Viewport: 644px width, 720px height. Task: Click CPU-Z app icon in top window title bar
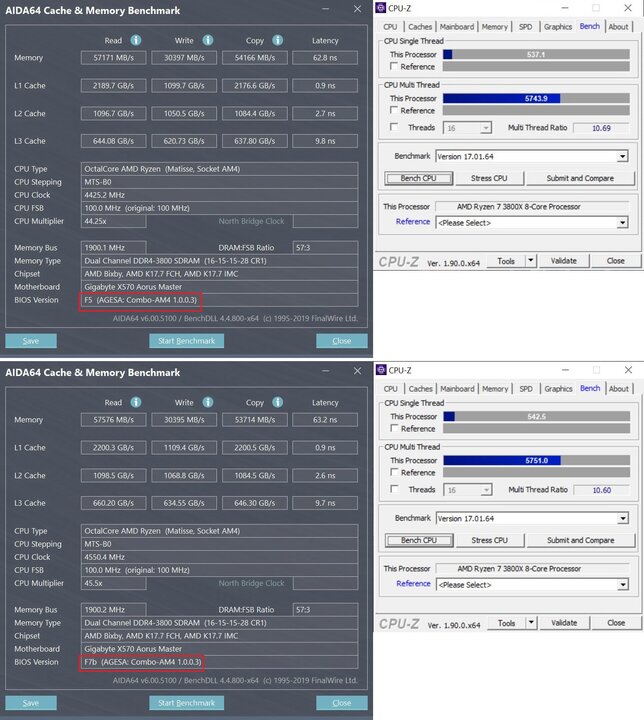(x=381, y=8)
